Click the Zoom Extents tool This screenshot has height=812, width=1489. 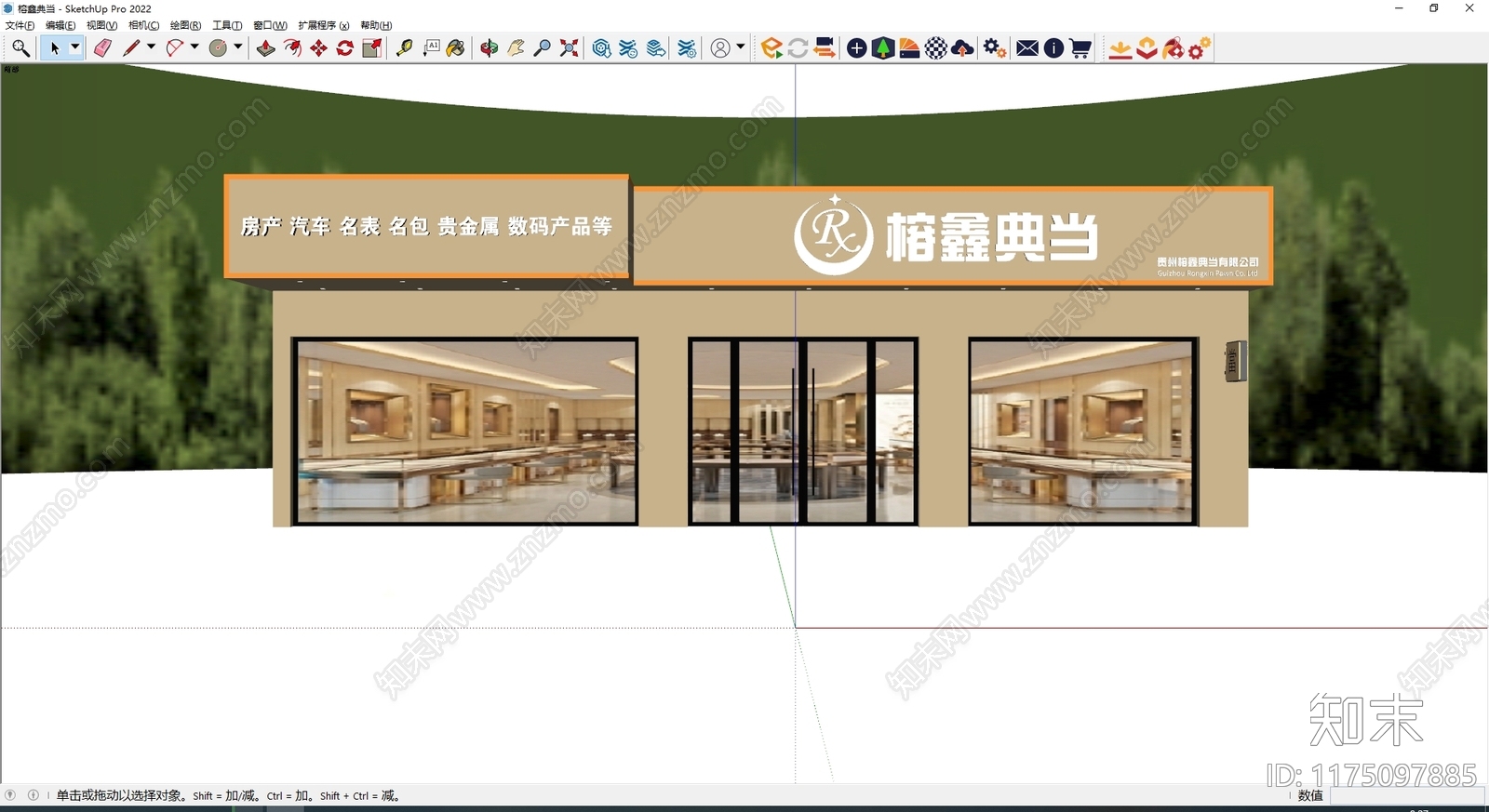tap(569, 48)
